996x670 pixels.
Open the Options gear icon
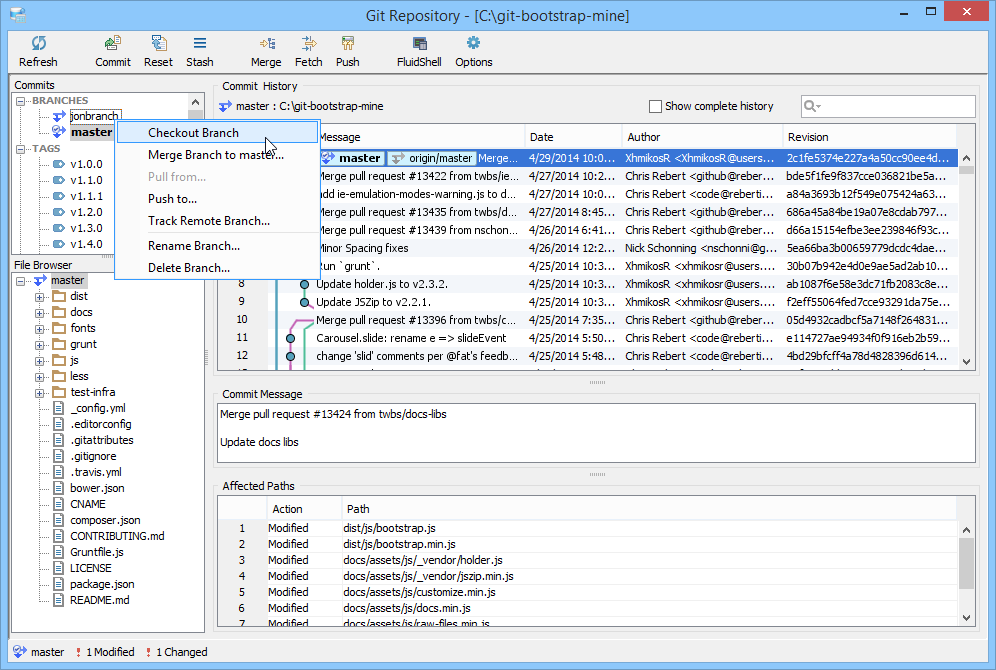pos(473,43)
